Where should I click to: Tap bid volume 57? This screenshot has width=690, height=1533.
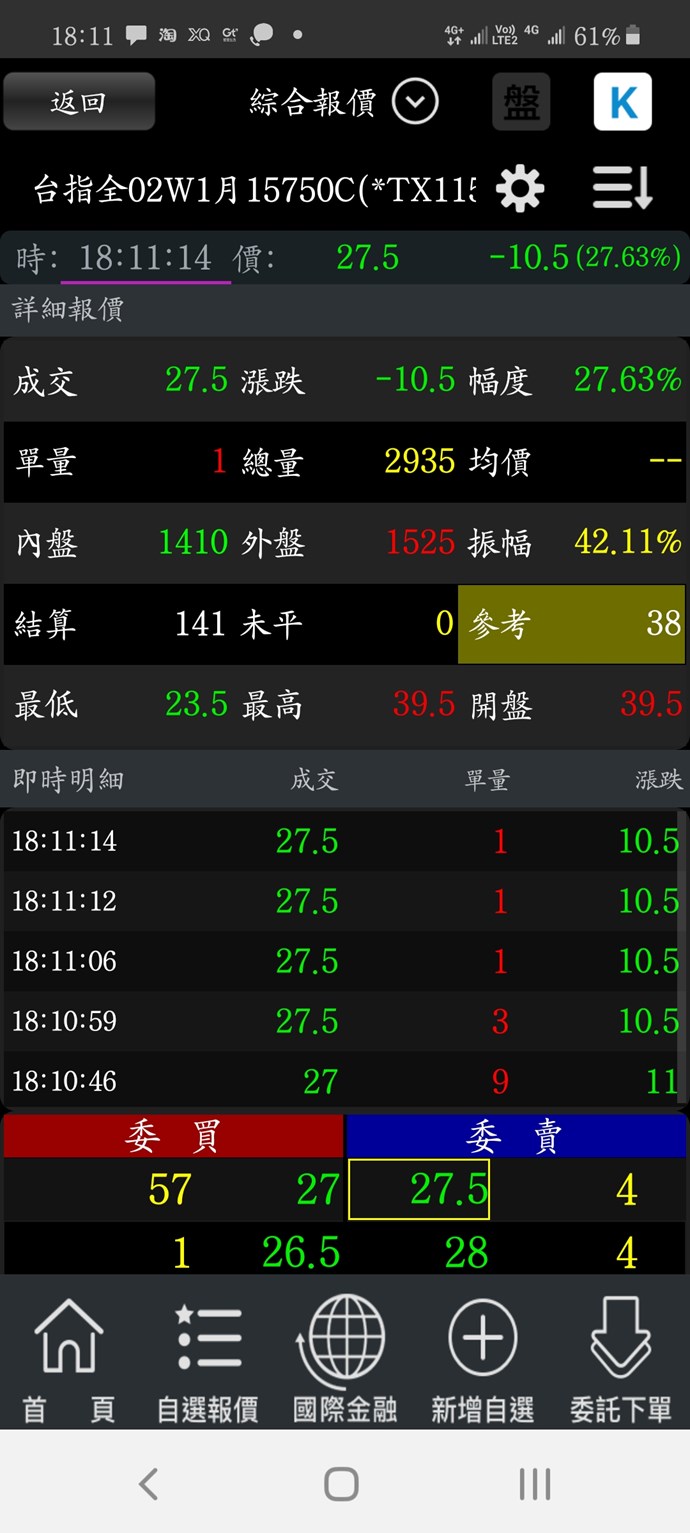pos(170,1190)
